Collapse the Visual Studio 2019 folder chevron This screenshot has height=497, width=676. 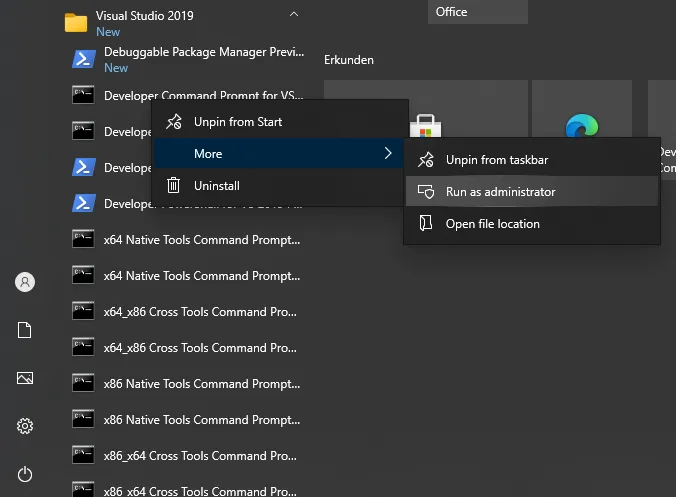coord(293,15)
